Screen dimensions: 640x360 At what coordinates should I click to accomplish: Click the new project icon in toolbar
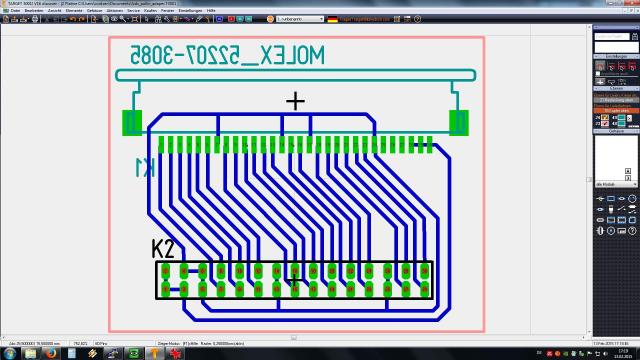point(6,19)
